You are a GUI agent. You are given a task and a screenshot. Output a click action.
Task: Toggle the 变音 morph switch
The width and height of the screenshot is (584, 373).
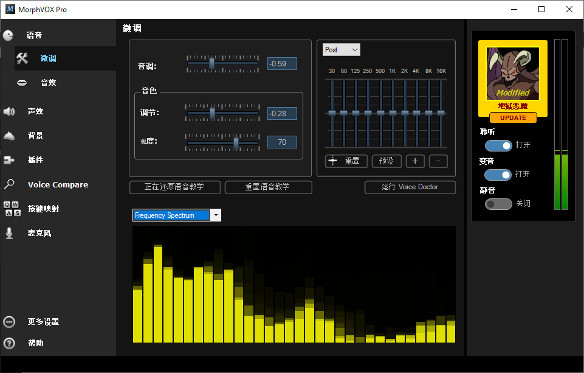[498, 175]
